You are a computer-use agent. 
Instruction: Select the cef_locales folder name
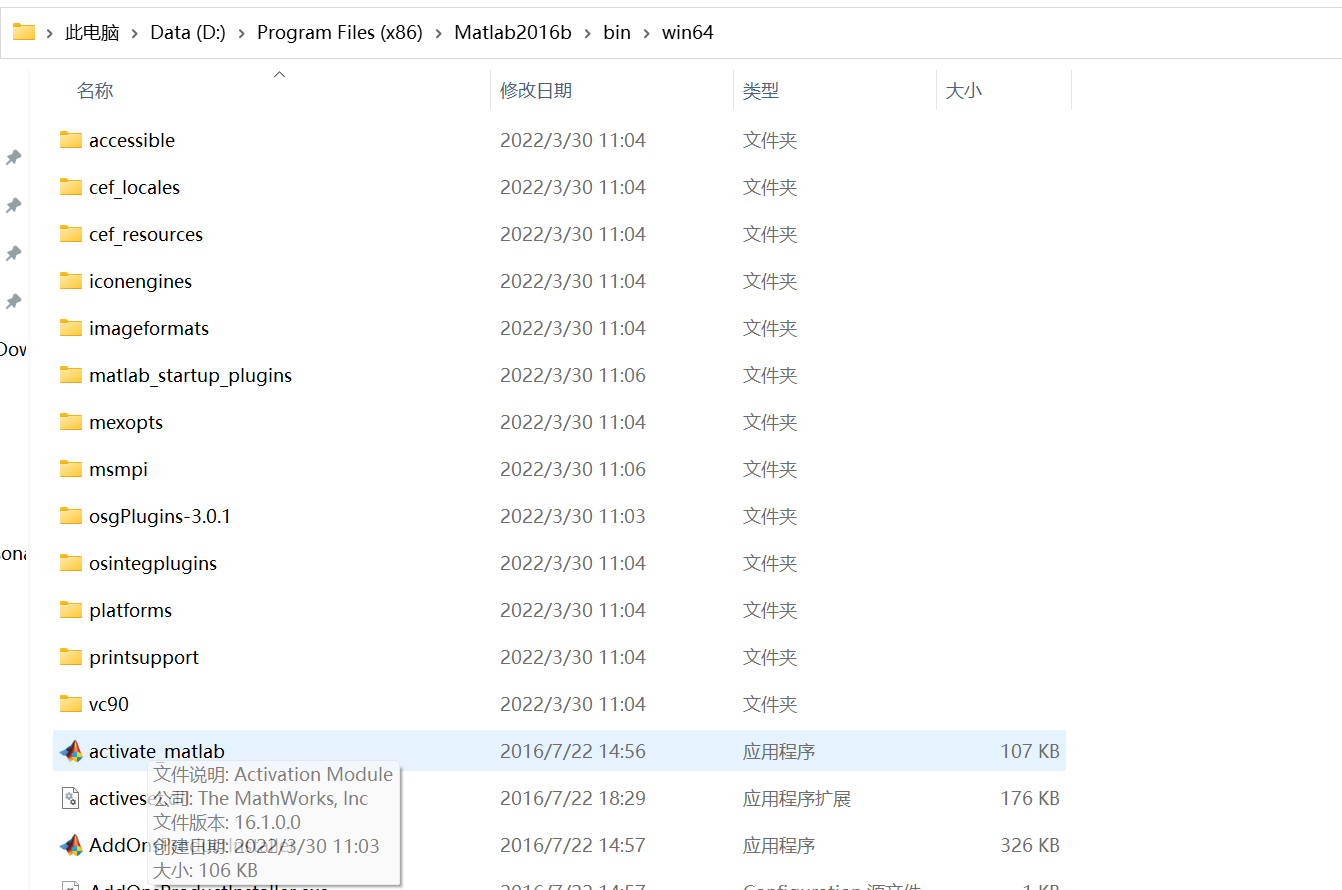(x=135, y=187)
